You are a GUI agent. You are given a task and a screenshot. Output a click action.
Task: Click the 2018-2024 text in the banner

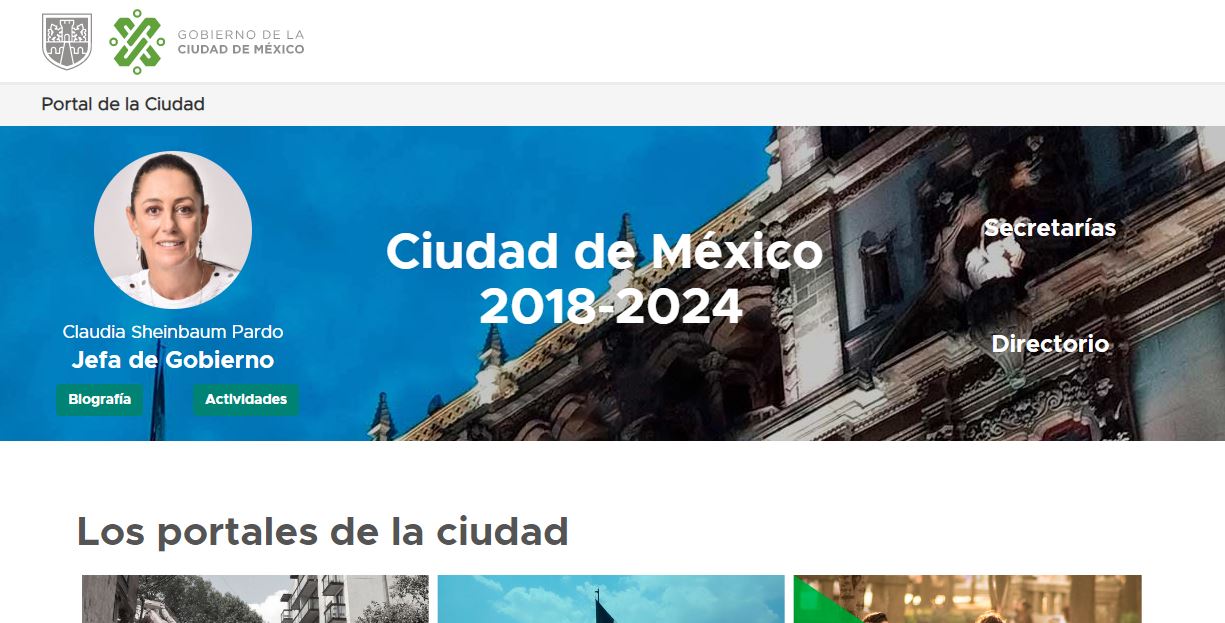611,307
